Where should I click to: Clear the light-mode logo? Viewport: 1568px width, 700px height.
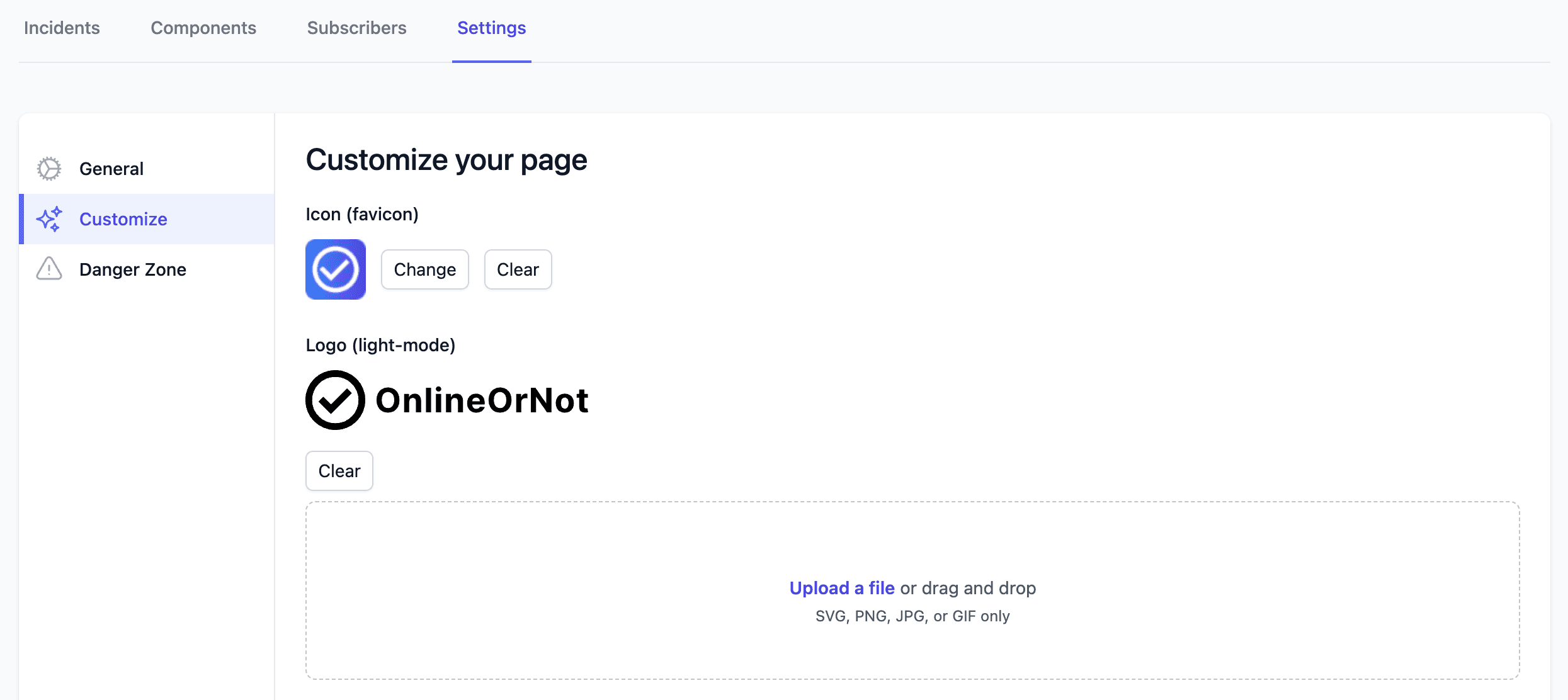(x=339, y=470)
